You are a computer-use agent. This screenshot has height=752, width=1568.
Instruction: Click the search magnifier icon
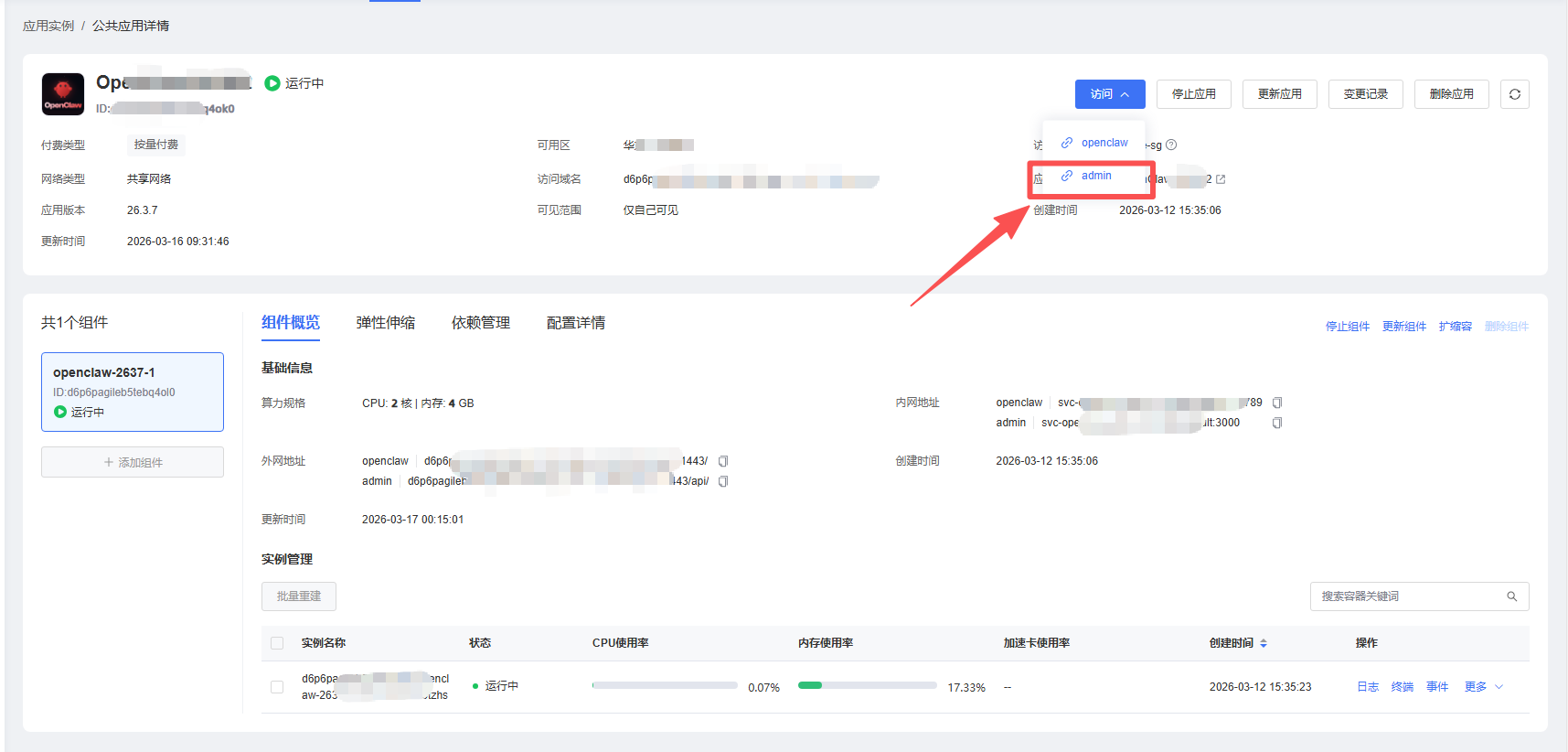pos(1511,596)
